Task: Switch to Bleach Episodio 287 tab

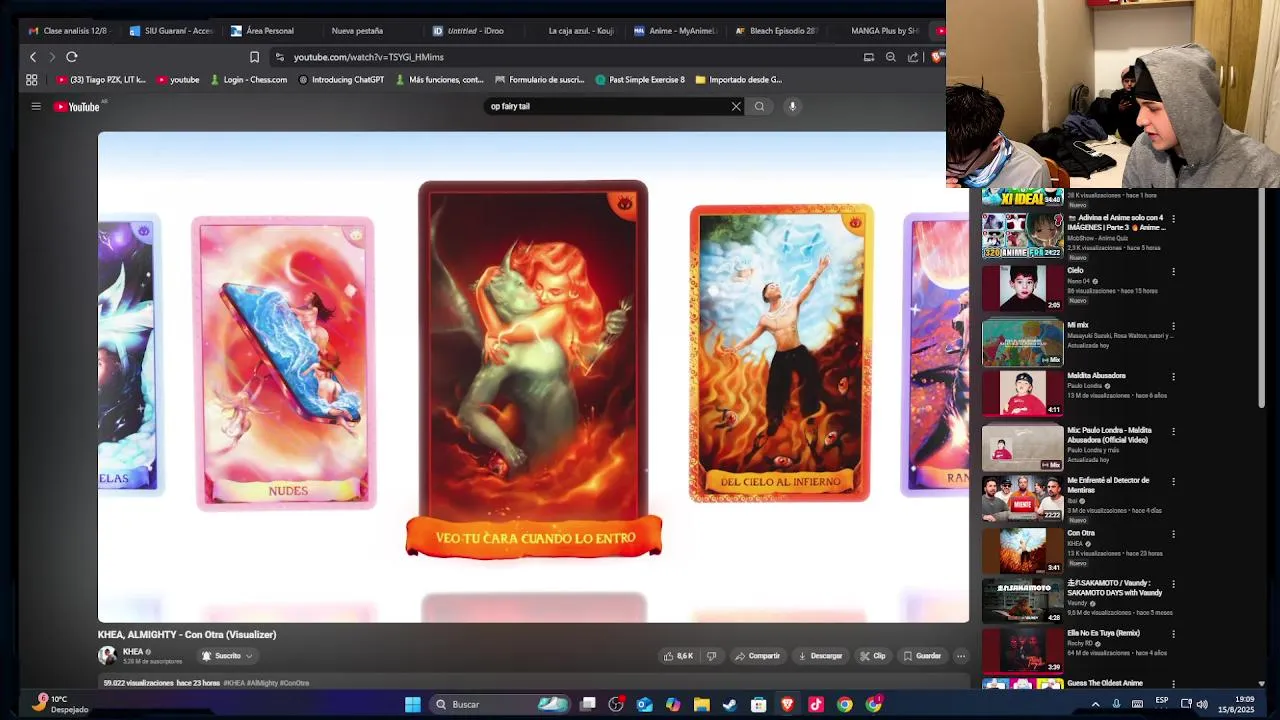Action: (776, 31)
